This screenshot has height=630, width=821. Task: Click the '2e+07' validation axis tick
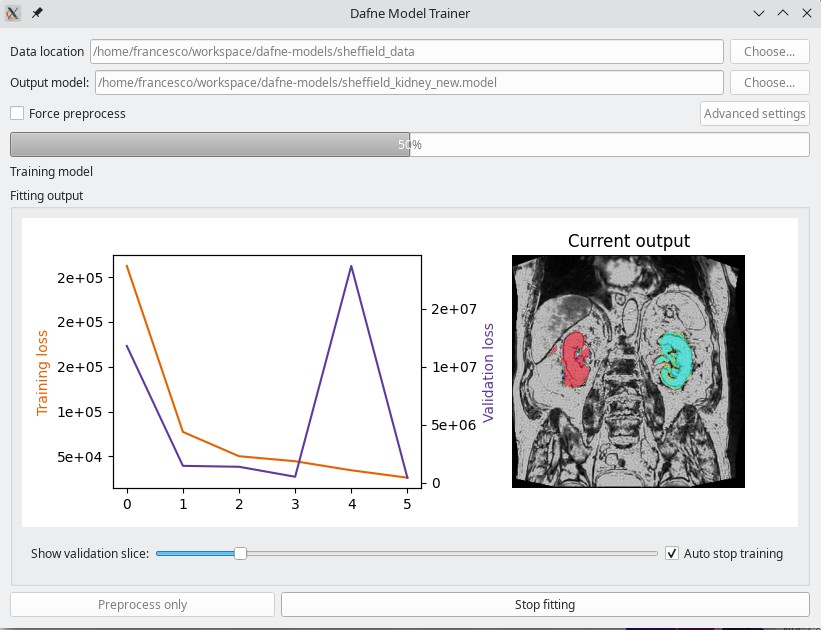(x=454, y=309)
